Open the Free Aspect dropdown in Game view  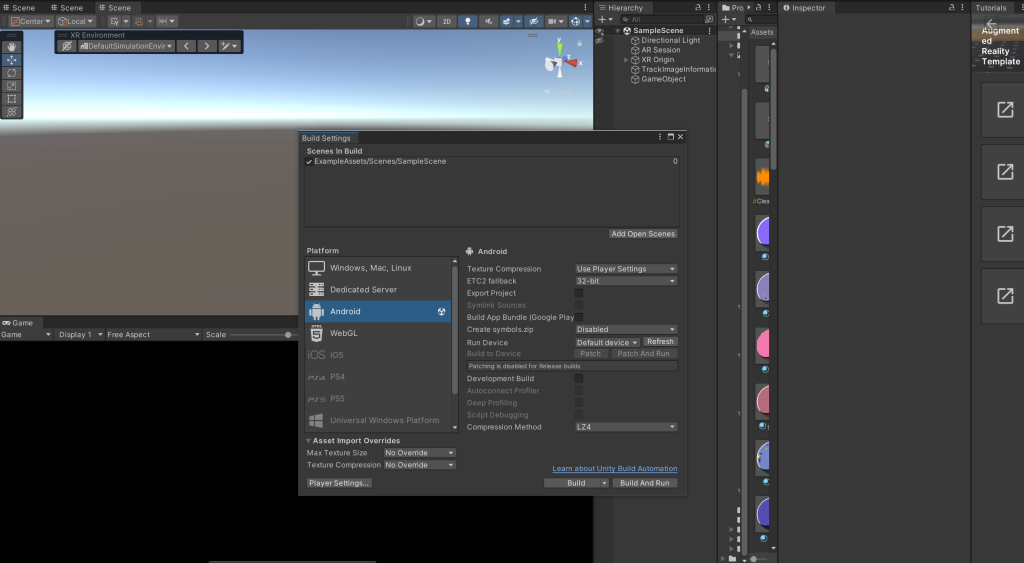pyautogui.click(x=153, y=335)
